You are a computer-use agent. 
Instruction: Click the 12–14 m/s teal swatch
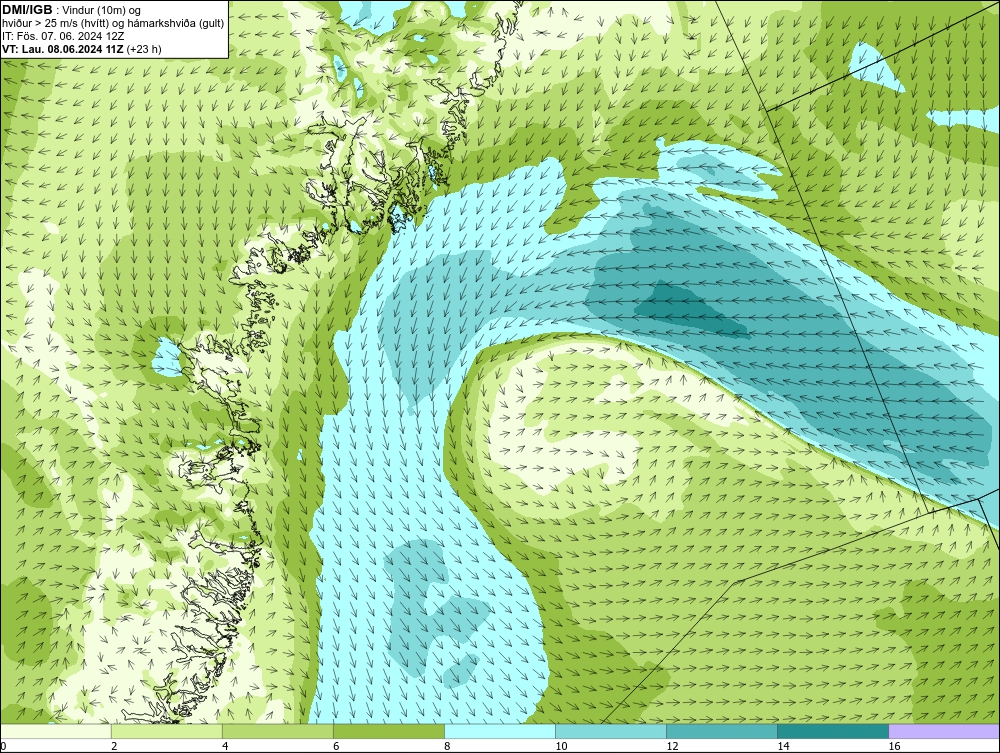(721, 731)
